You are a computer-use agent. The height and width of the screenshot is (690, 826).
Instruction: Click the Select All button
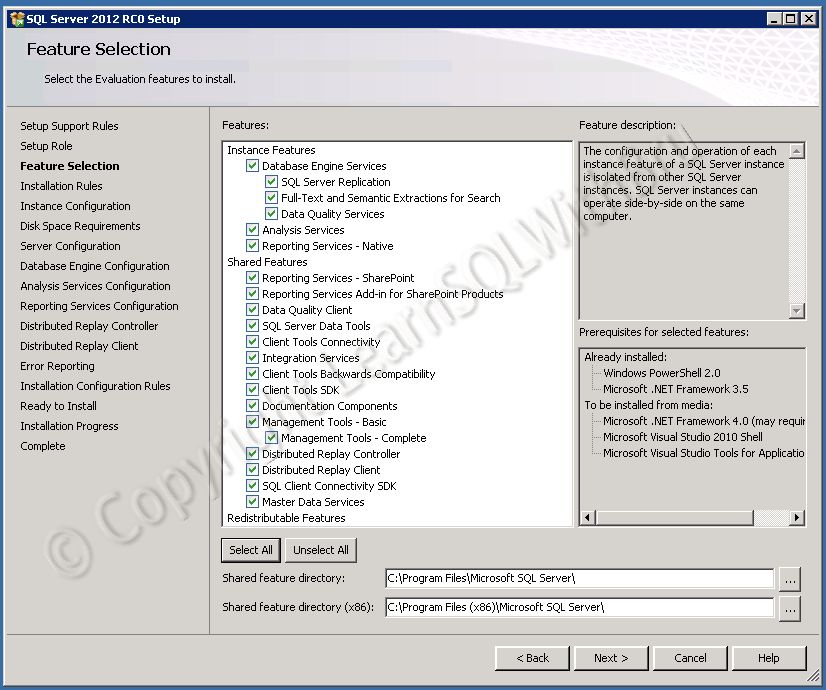click(x=251, y=550)
